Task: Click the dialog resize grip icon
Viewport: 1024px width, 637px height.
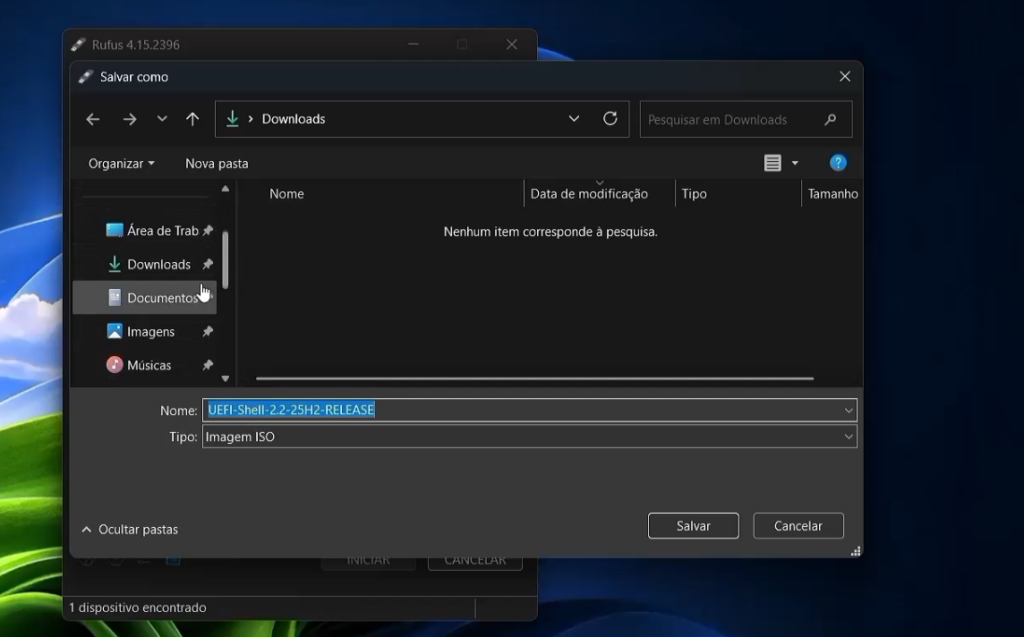Action: click(x=856, y=551)
